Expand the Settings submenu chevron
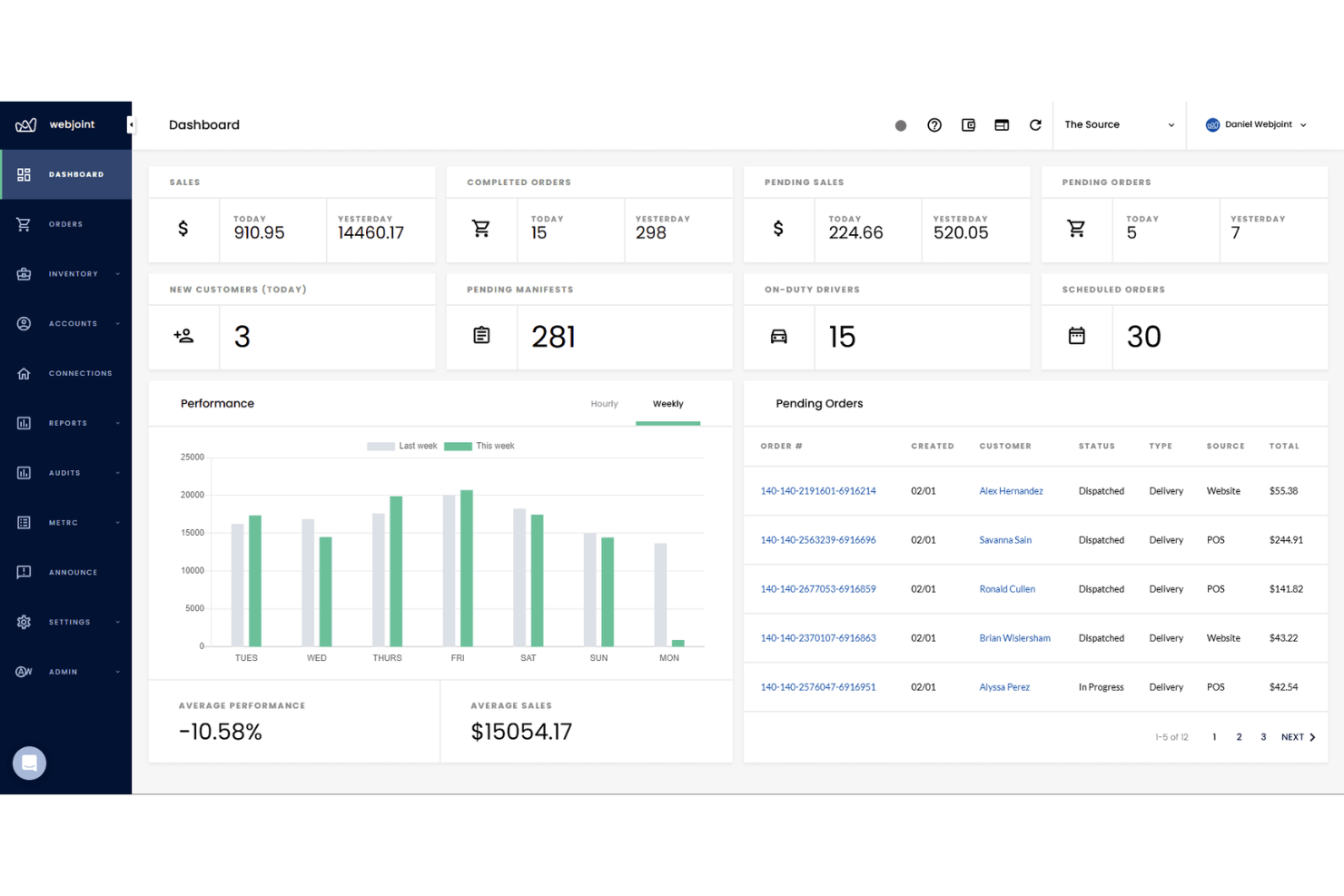The height and width of the screenshot is (896, 1344). click(x=118, y=623)
